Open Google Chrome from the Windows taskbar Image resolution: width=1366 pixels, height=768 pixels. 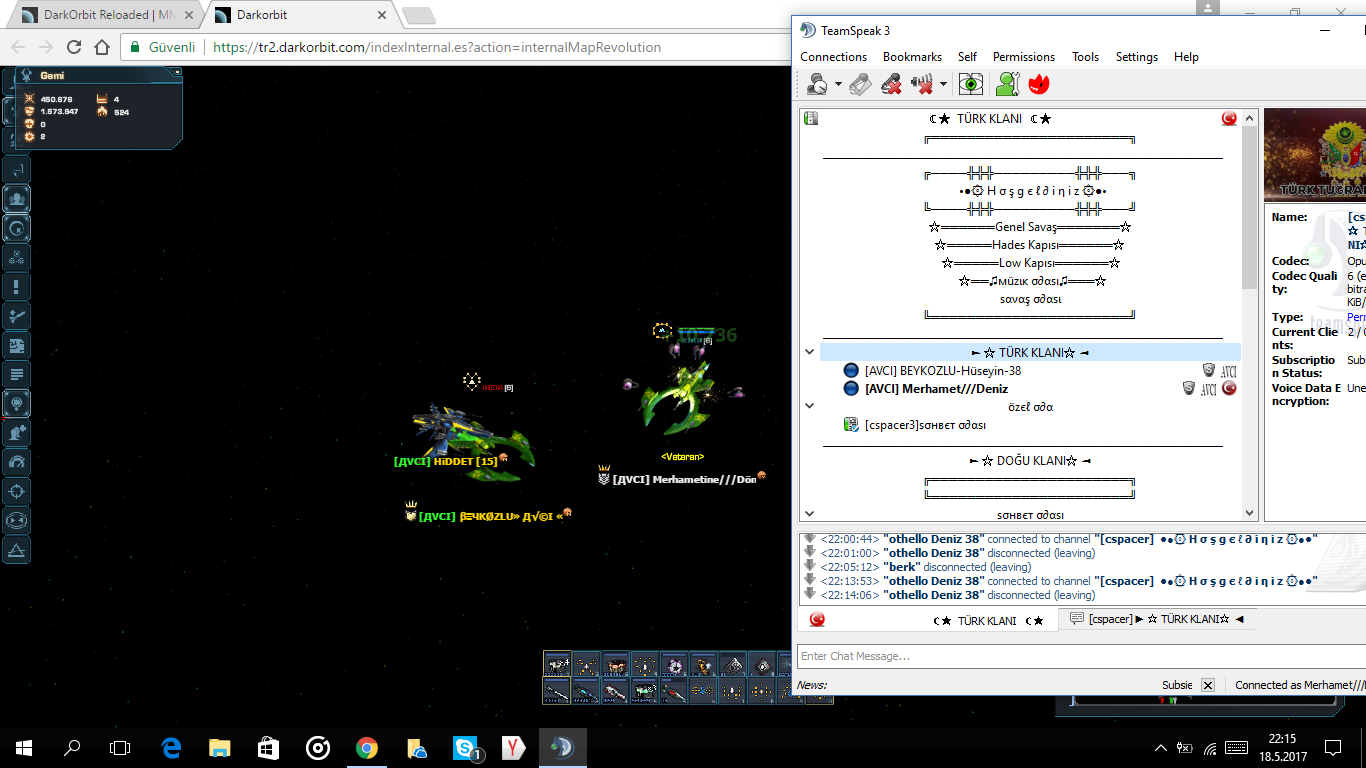pyautogui.click(x=366, y=747)
